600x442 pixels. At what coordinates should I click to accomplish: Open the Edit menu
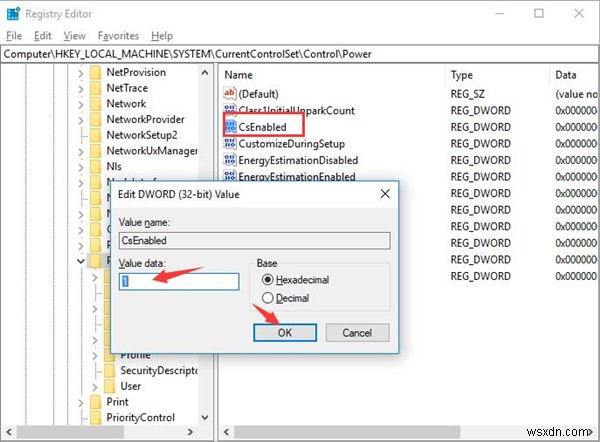point(42,36)
